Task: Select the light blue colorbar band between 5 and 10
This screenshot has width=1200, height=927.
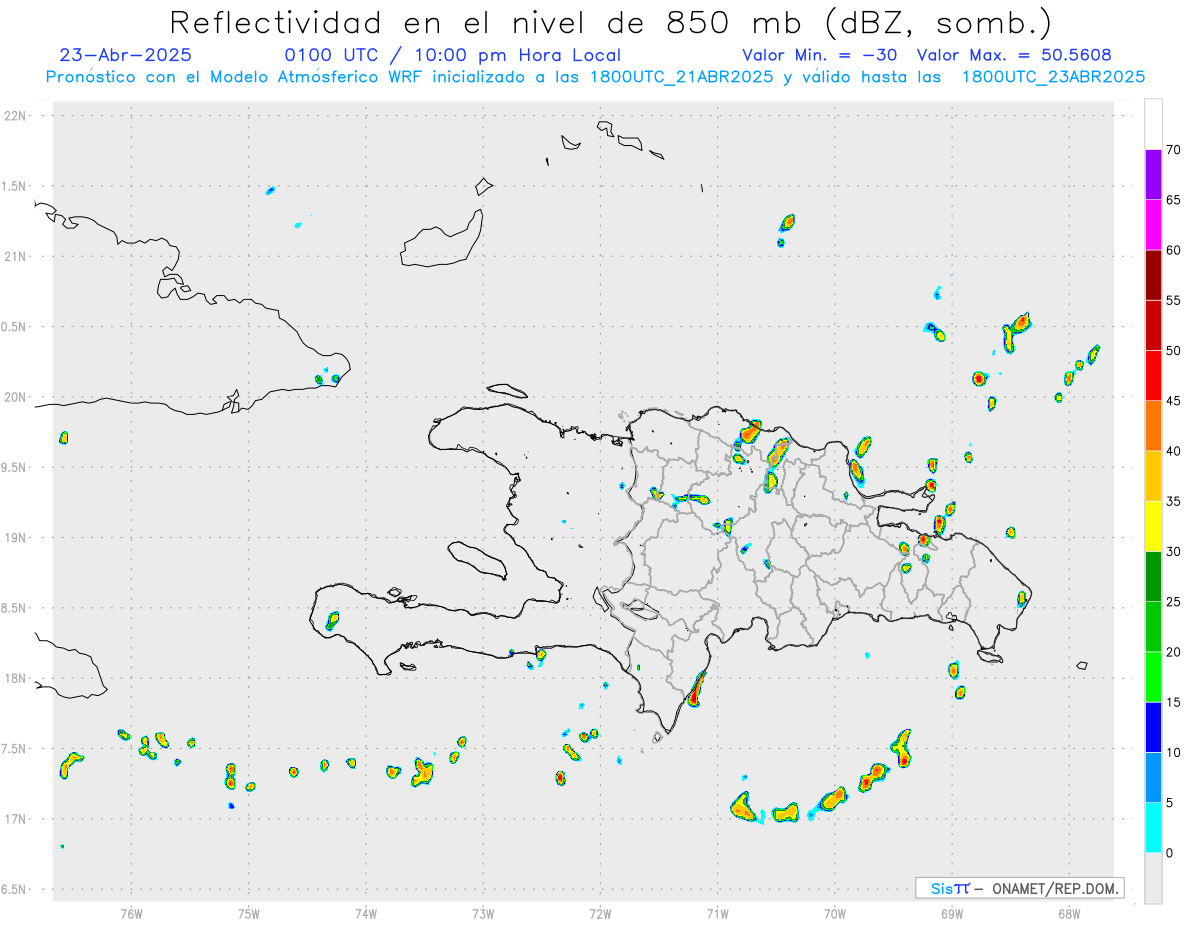Action: point(1153,777)
